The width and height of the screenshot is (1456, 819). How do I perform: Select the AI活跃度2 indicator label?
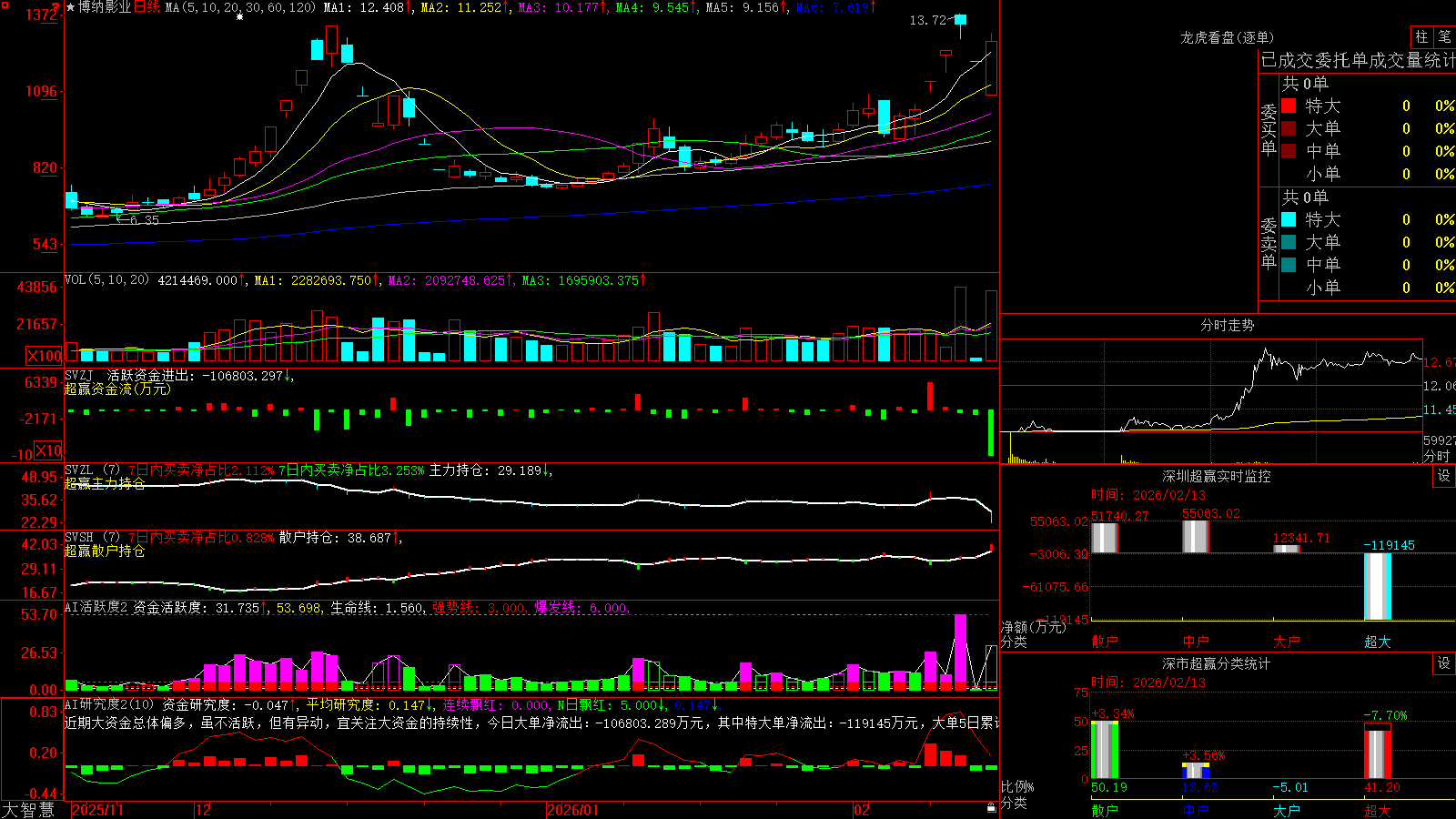96,607
